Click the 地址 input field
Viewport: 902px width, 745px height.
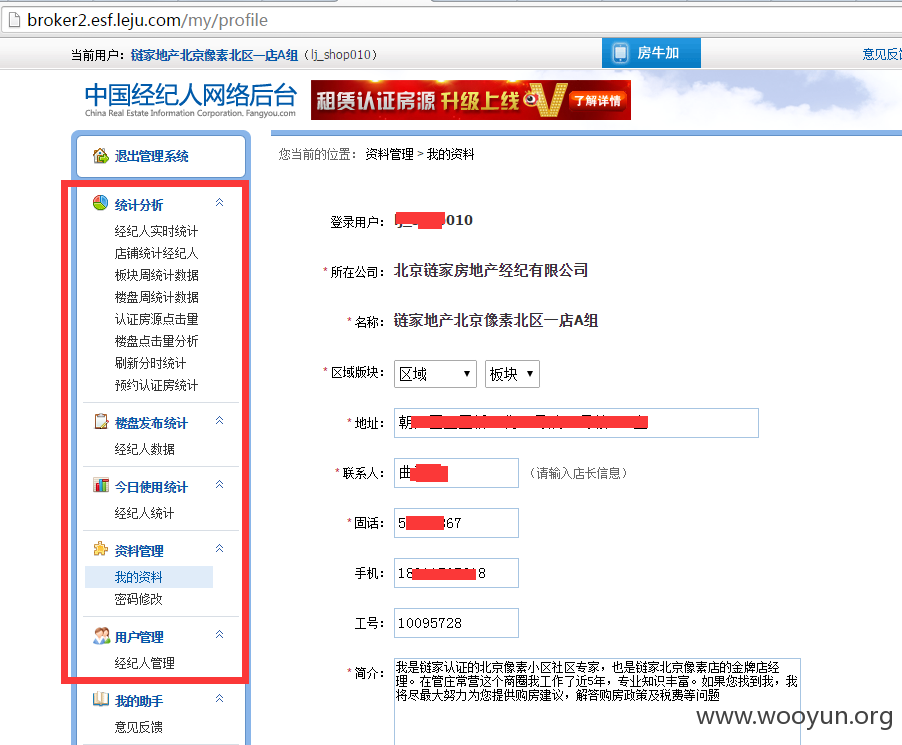[576, 423]
